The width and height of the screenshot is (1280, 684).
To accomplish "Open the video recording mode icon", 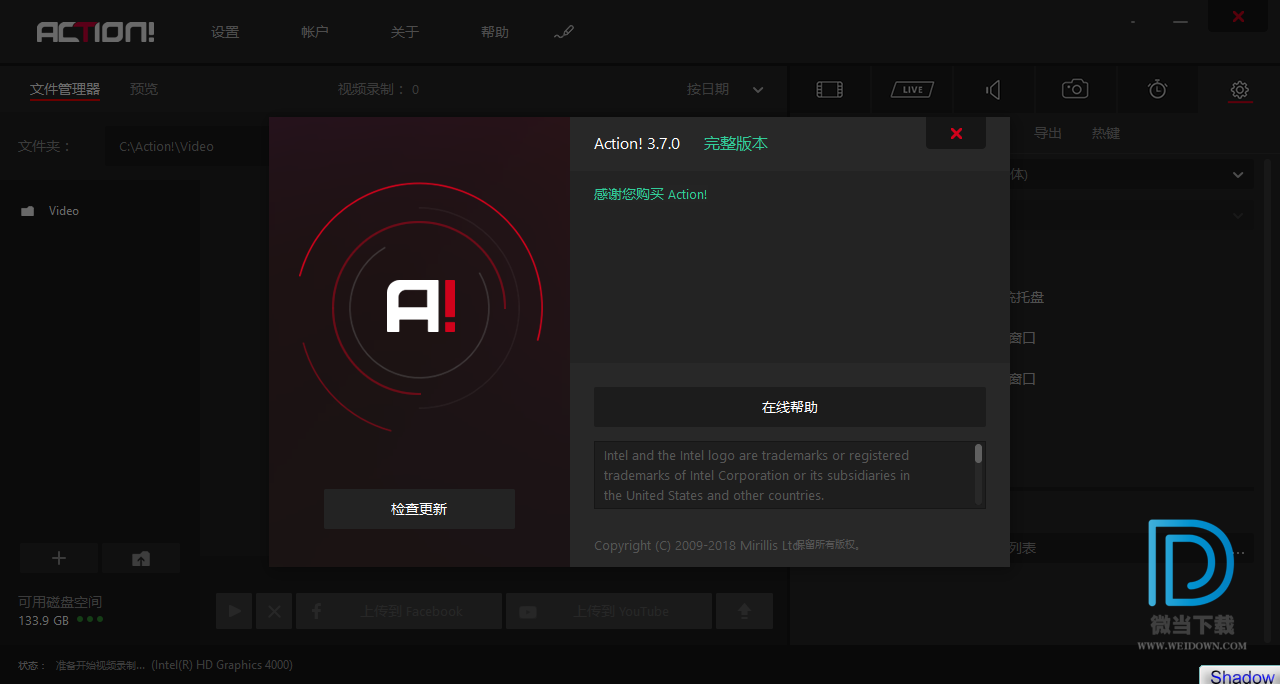I will tap(829, 90).
